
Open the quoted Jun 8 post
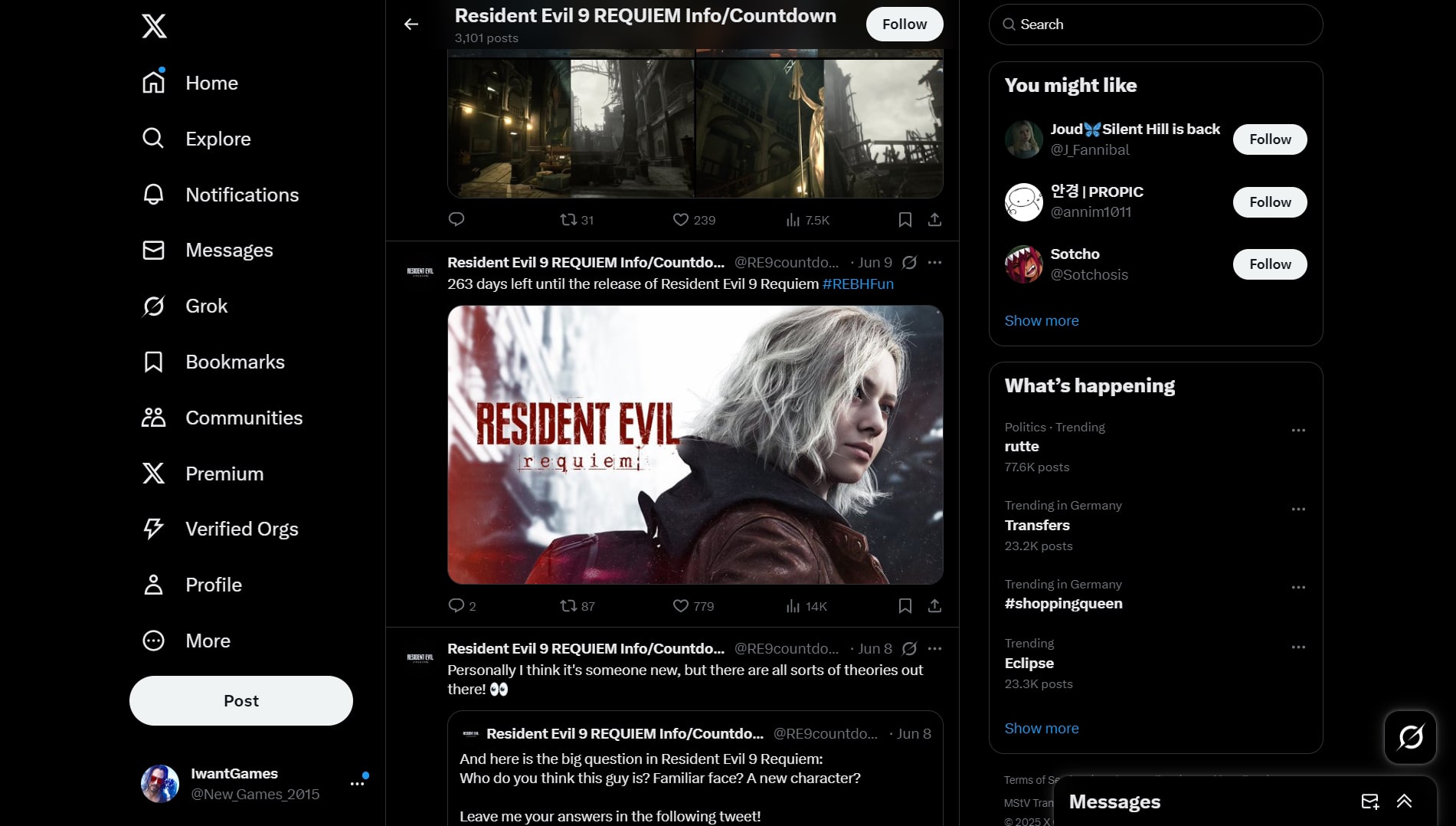point(695,769)
